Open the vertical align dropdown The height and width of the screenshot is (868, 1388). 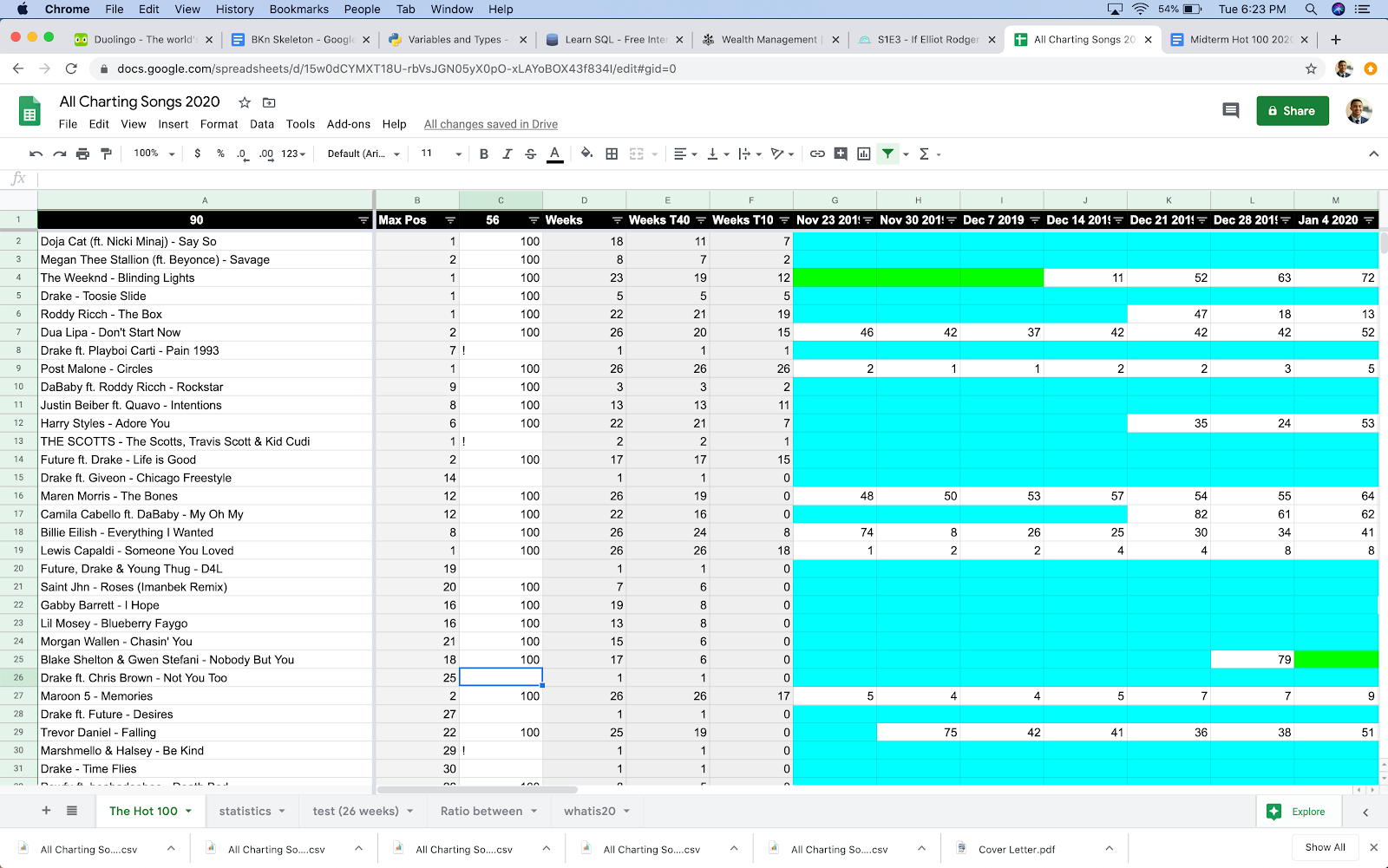(717, 153)
